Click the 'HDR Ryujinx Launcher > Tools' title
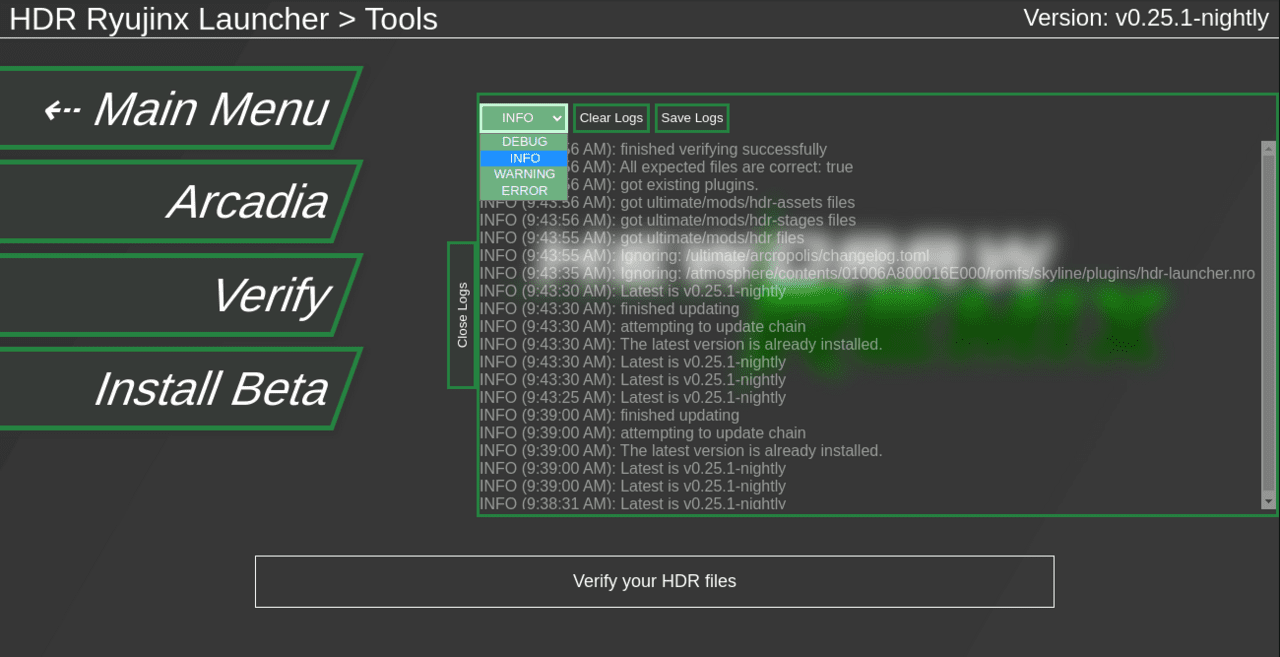Screen dimensions: 1280x657 (x=223, y=19)
